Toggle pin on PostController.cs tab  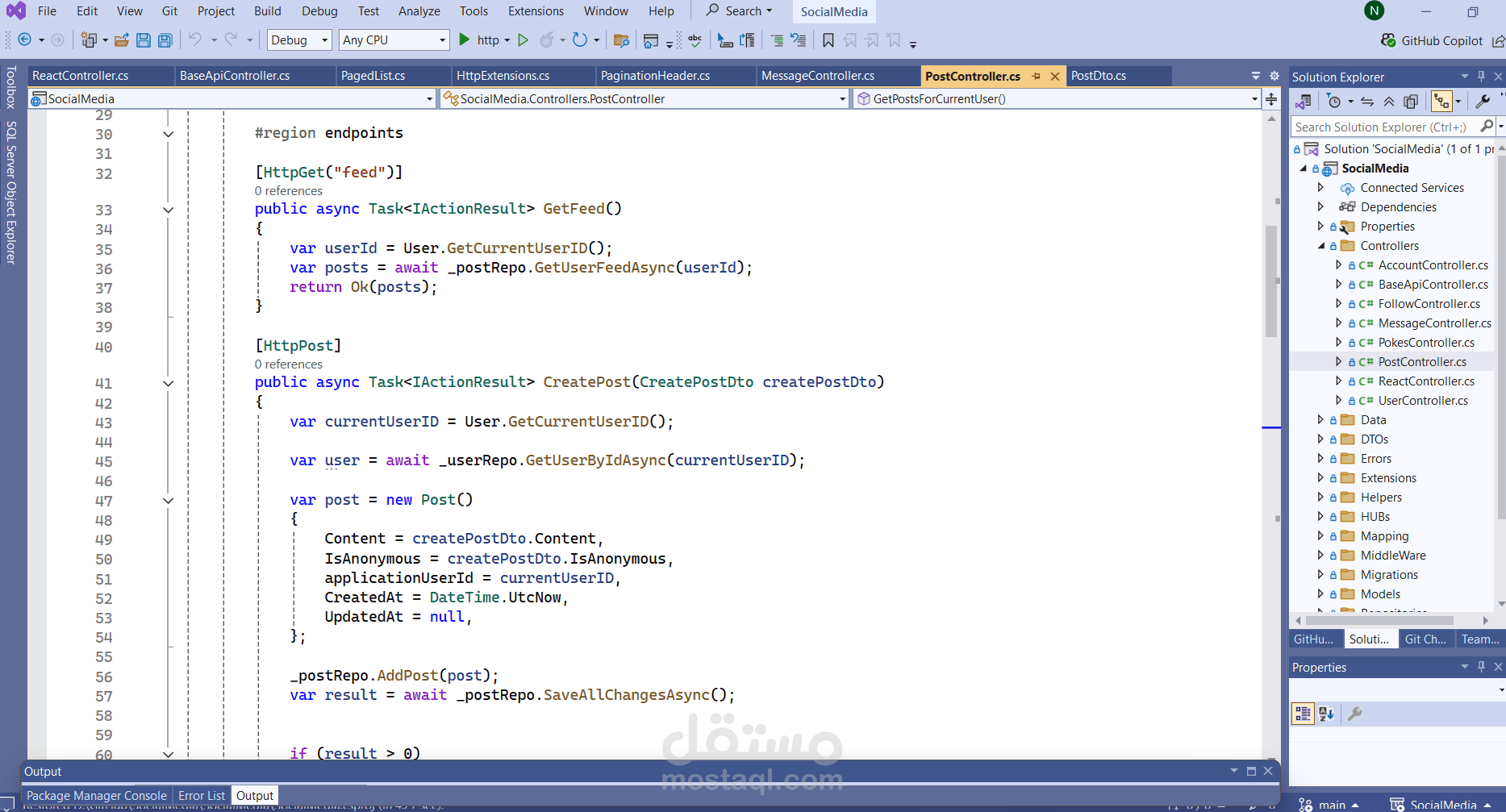1037,77
